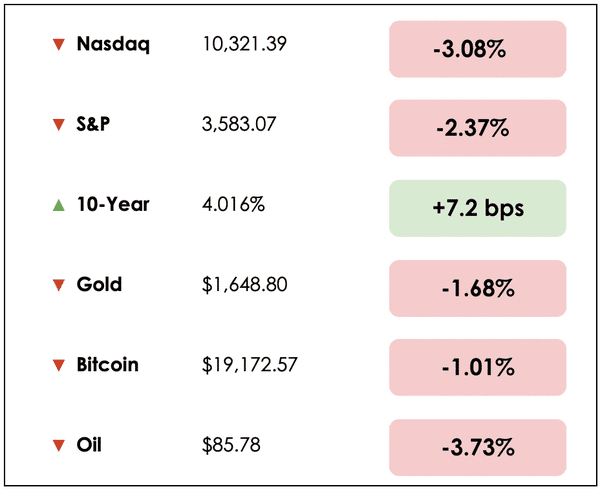Select the S&P label
Viewport: 600px width, 489px height.
96,124
